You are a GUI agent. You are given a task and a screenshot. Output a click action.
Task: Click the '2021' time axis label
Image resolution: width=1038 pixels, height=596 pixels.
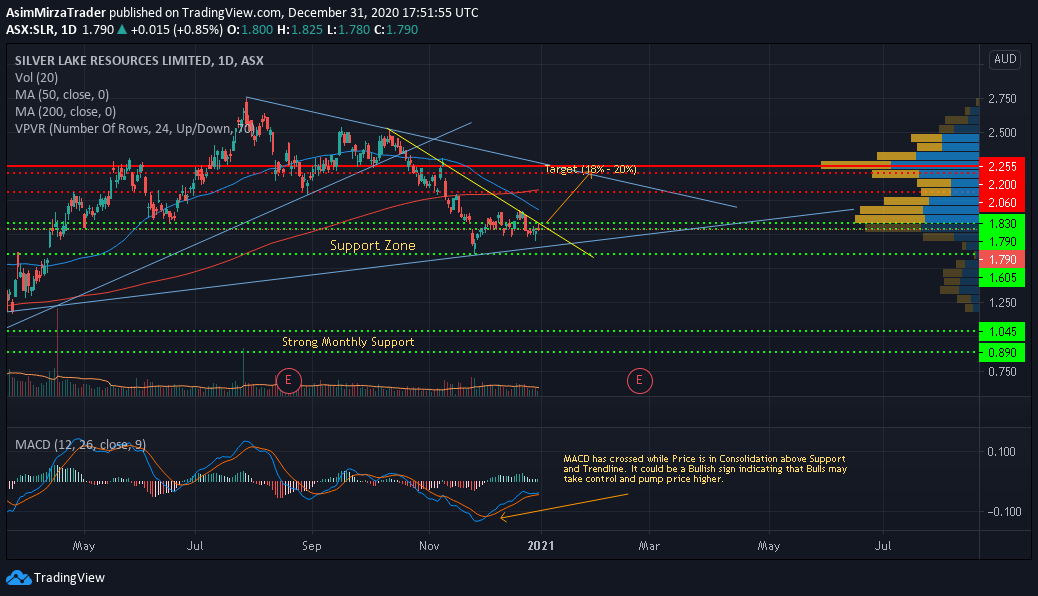click(x=541, y=546)
